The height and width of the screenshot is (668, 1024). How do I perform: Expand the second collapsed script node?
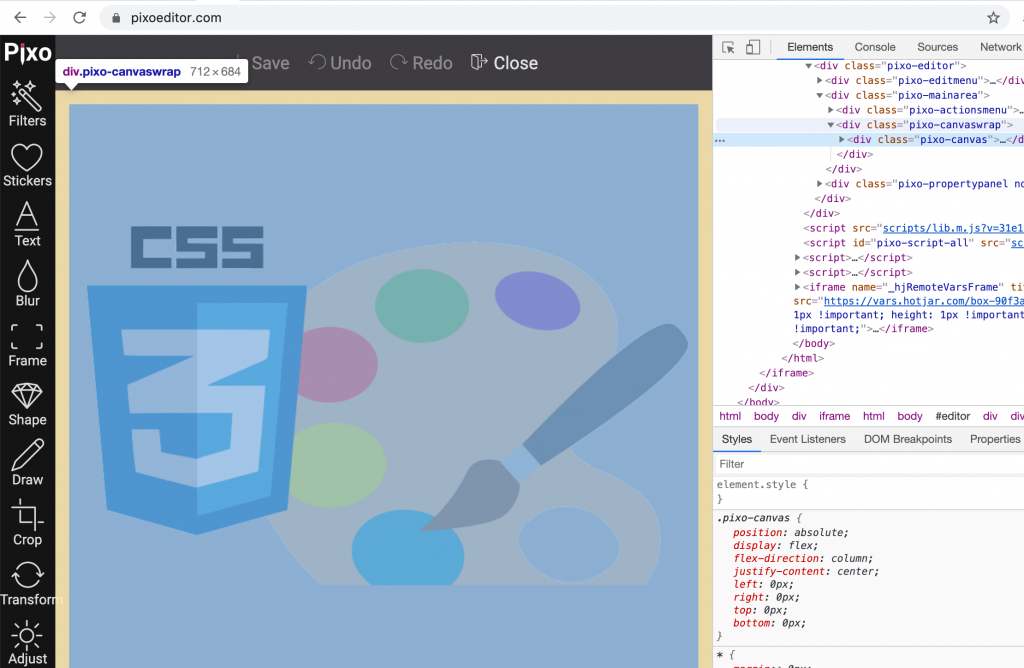[x=797, y=272]
